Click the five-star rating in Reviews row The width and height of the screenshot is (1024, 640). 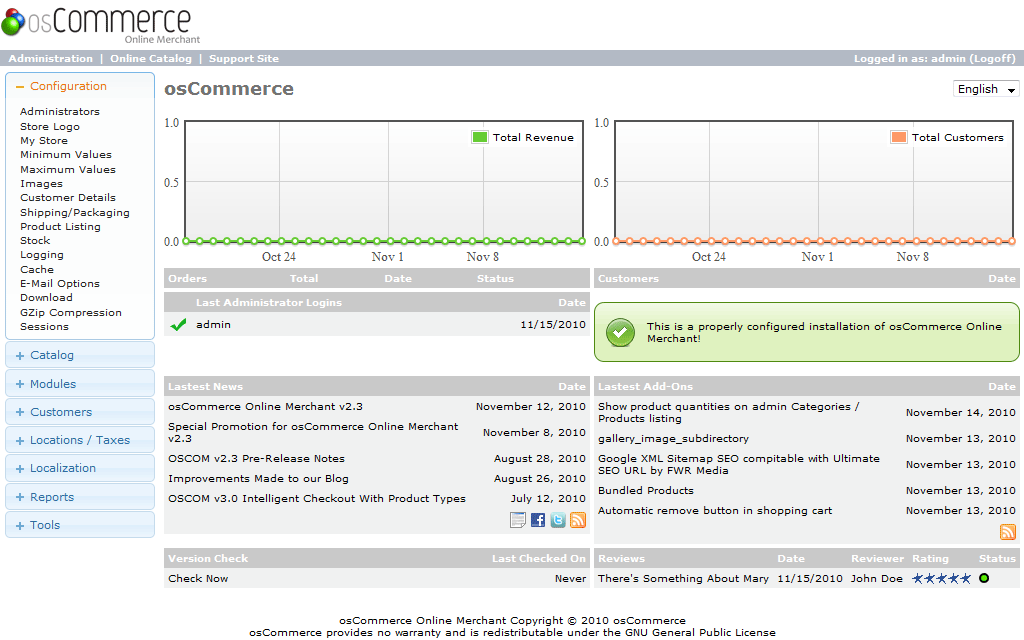(x=941, y=579)
